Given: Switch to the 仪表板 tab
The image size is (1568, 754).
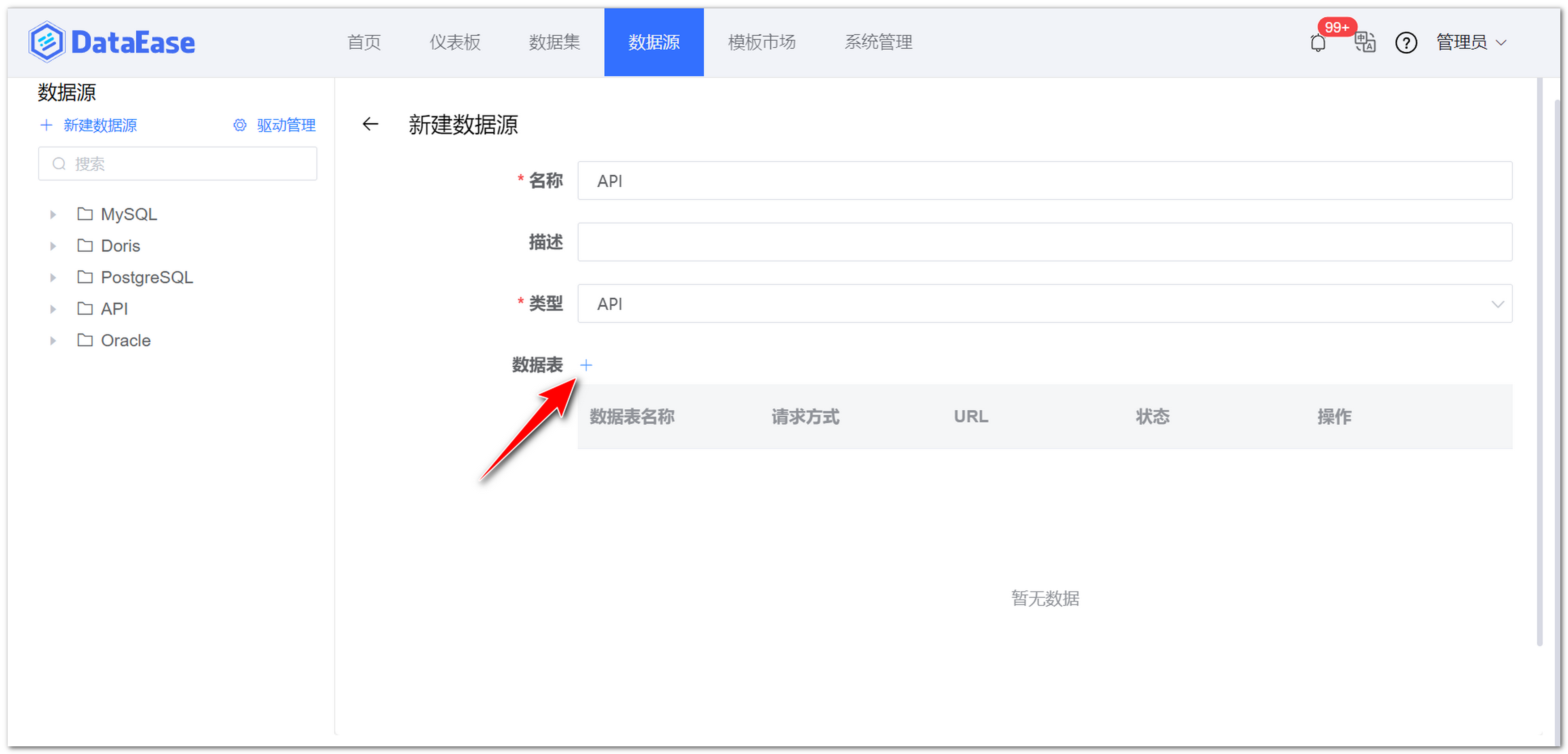Looking at the screenshot, I should (454, 42).
